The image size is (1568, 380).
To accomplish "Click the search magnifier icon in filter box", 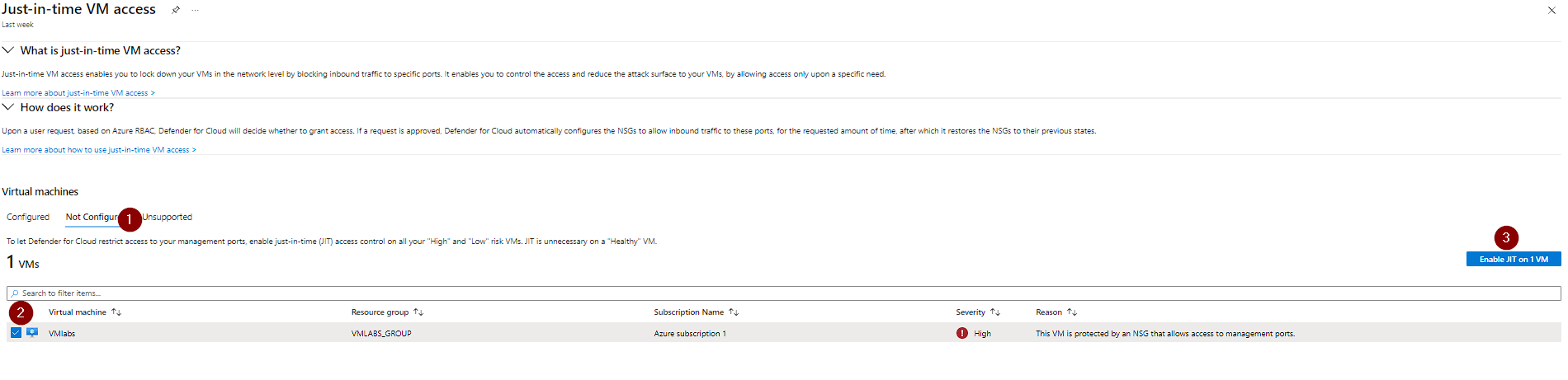I will [x=15, y=293].
